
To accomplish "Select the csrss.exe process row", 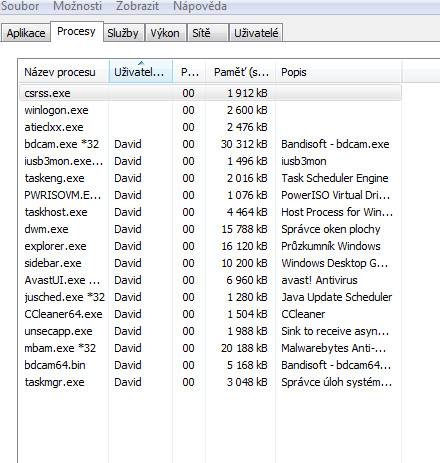I will tap(210, 93).
